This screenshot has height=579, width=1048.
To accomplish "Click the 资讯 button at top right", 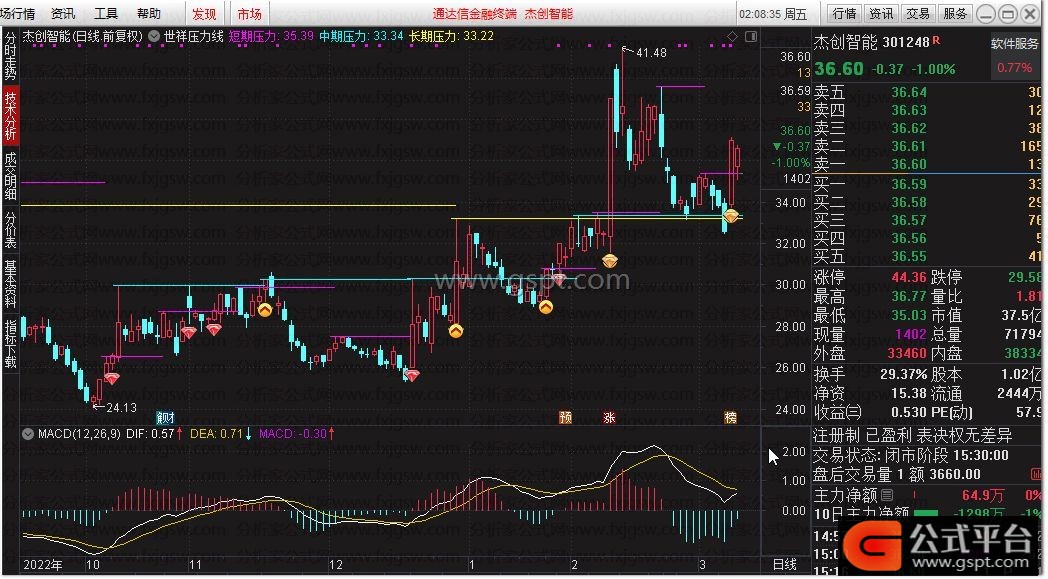I will coord(881,13).
